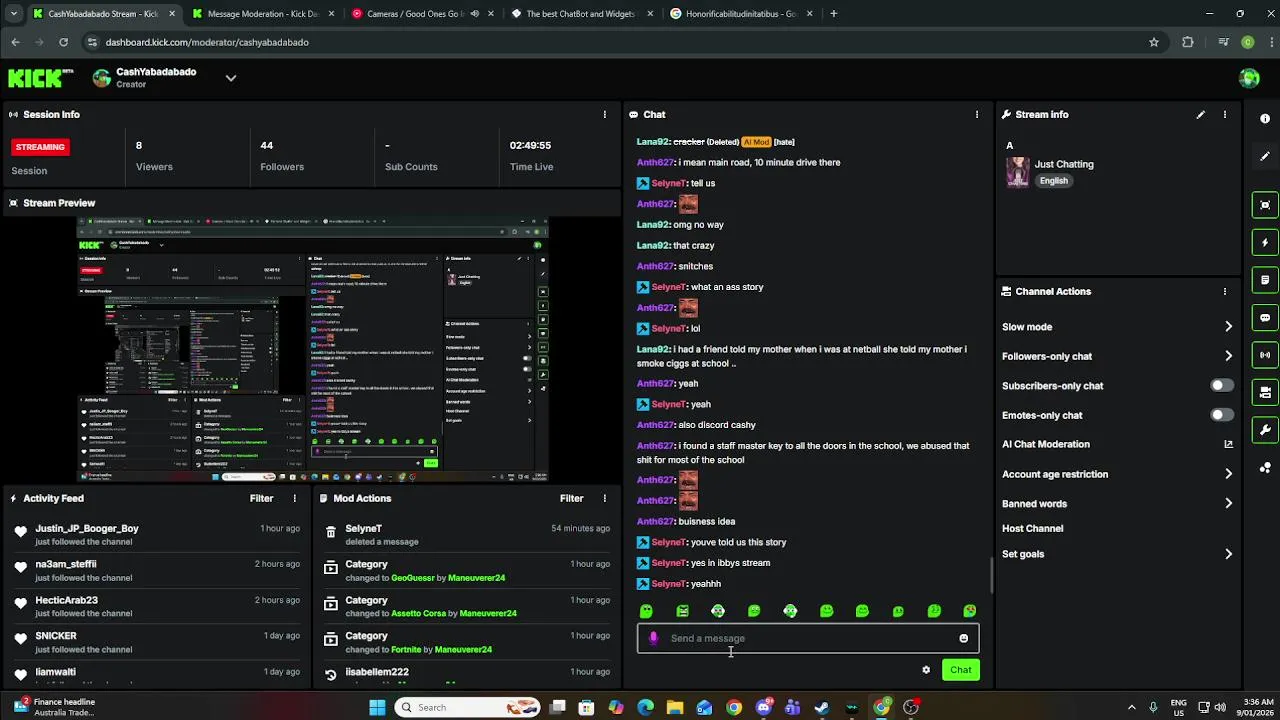Expand Followers-only chat options

(x=1228, y=356)
